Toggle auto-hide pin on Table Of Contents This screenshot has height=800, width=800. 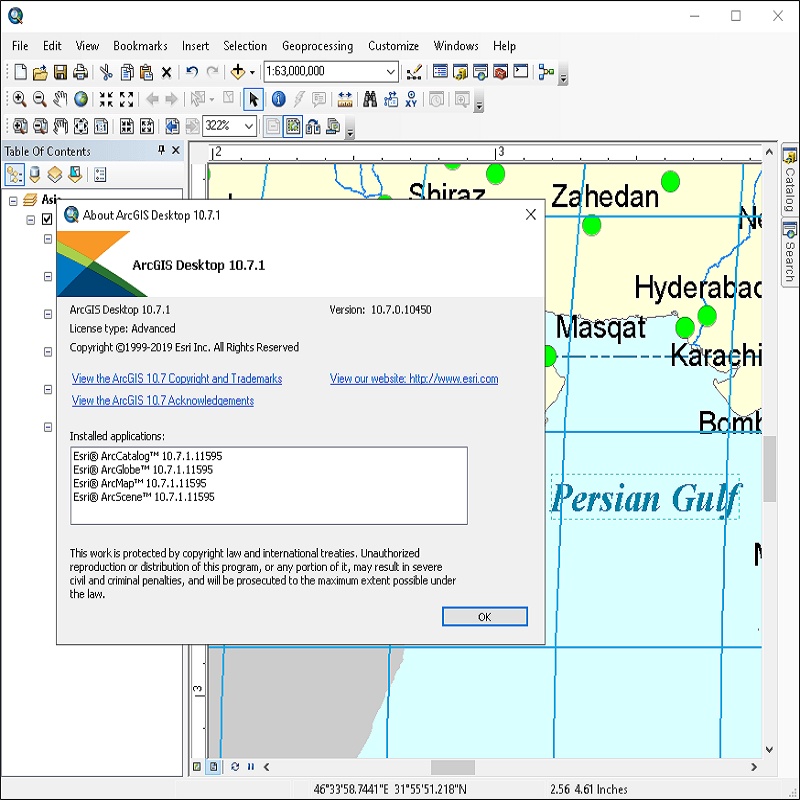click(x=162, y=151)
